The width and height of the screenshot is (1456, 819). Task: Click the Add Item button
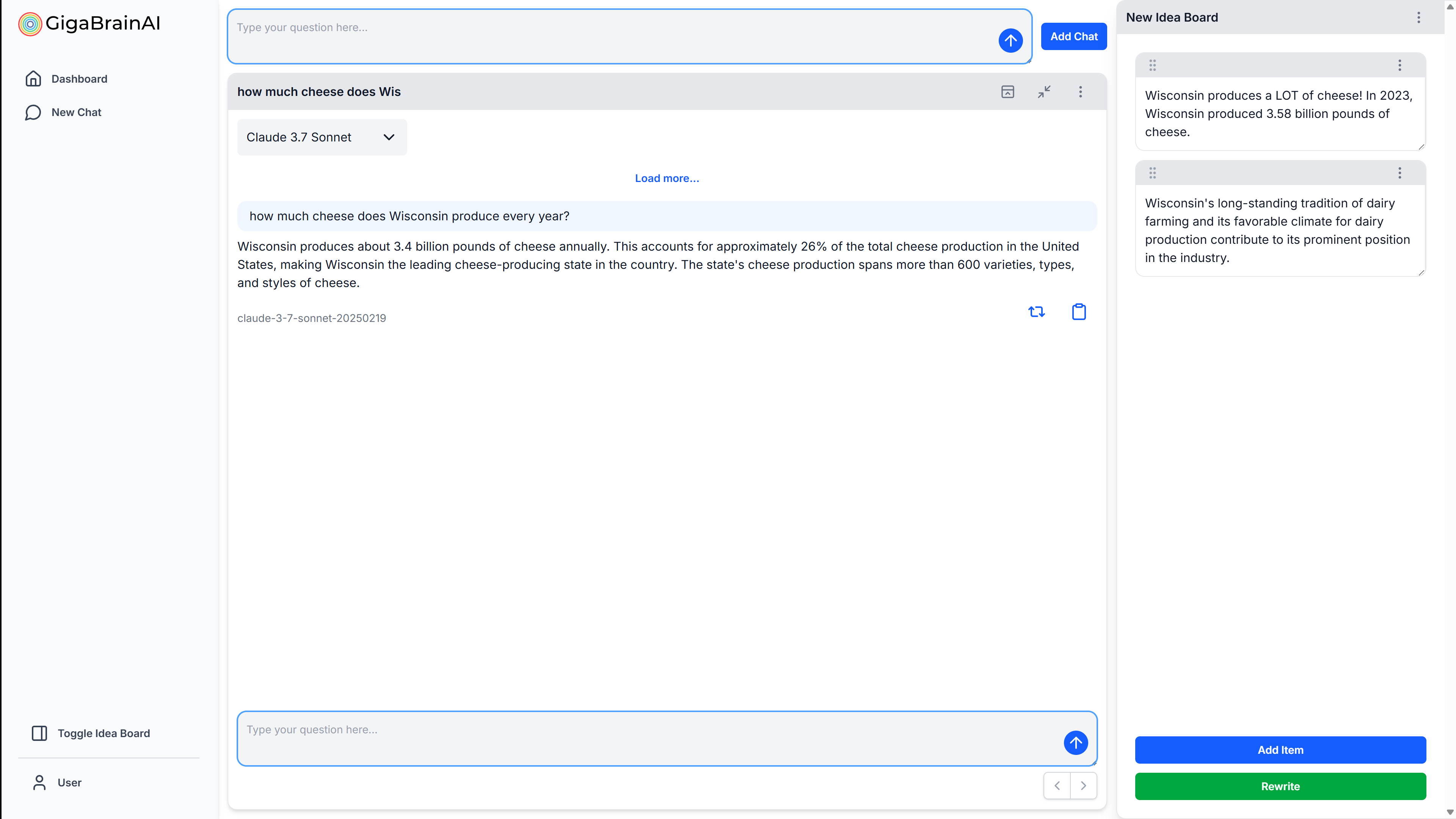(1280, 750)
